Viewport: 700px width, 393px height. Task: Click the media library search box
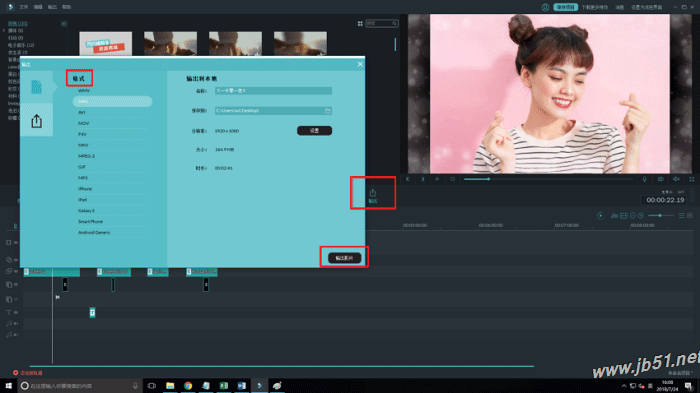point(382,23)
